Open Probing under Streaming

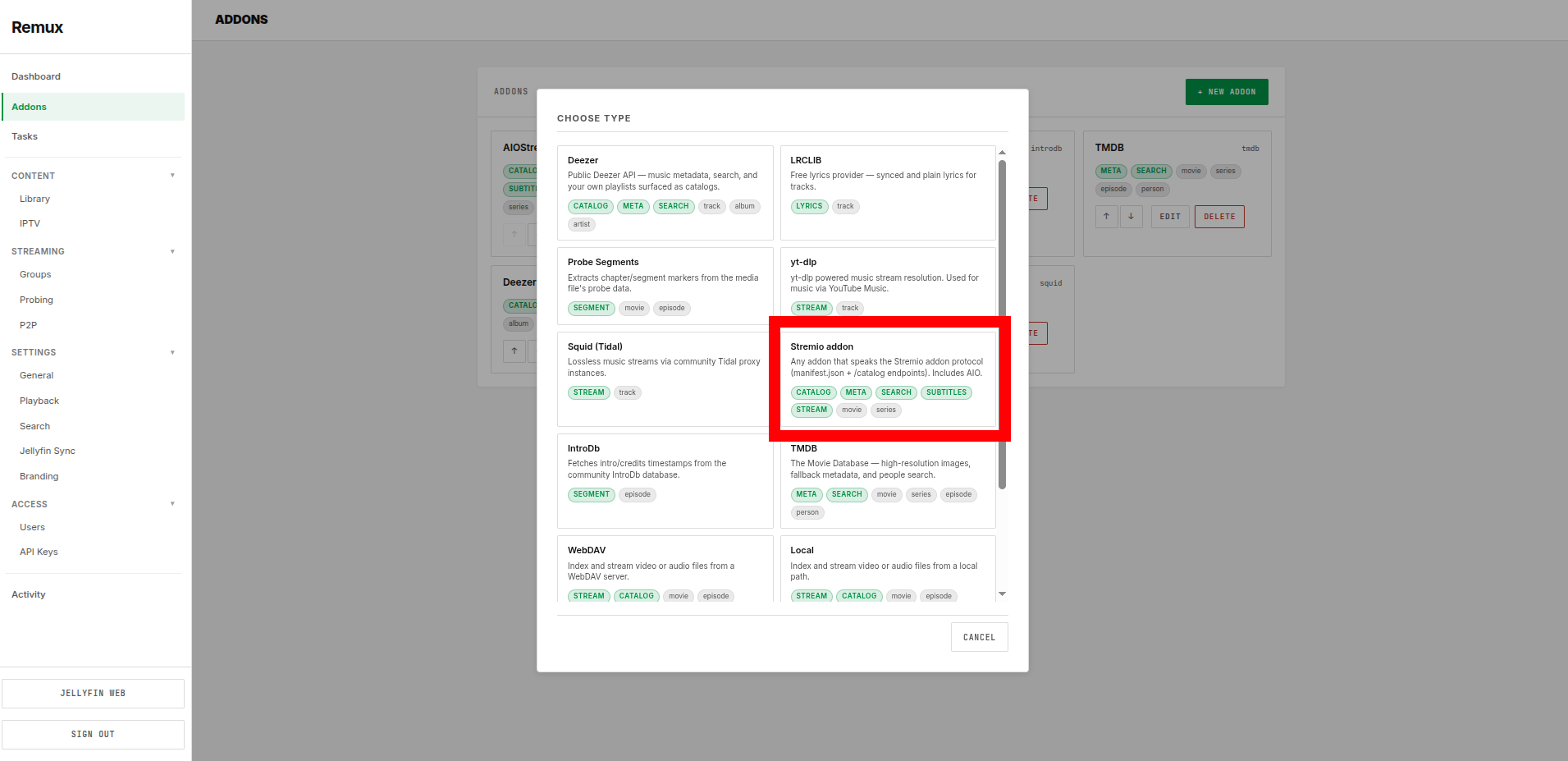(36, 300)
